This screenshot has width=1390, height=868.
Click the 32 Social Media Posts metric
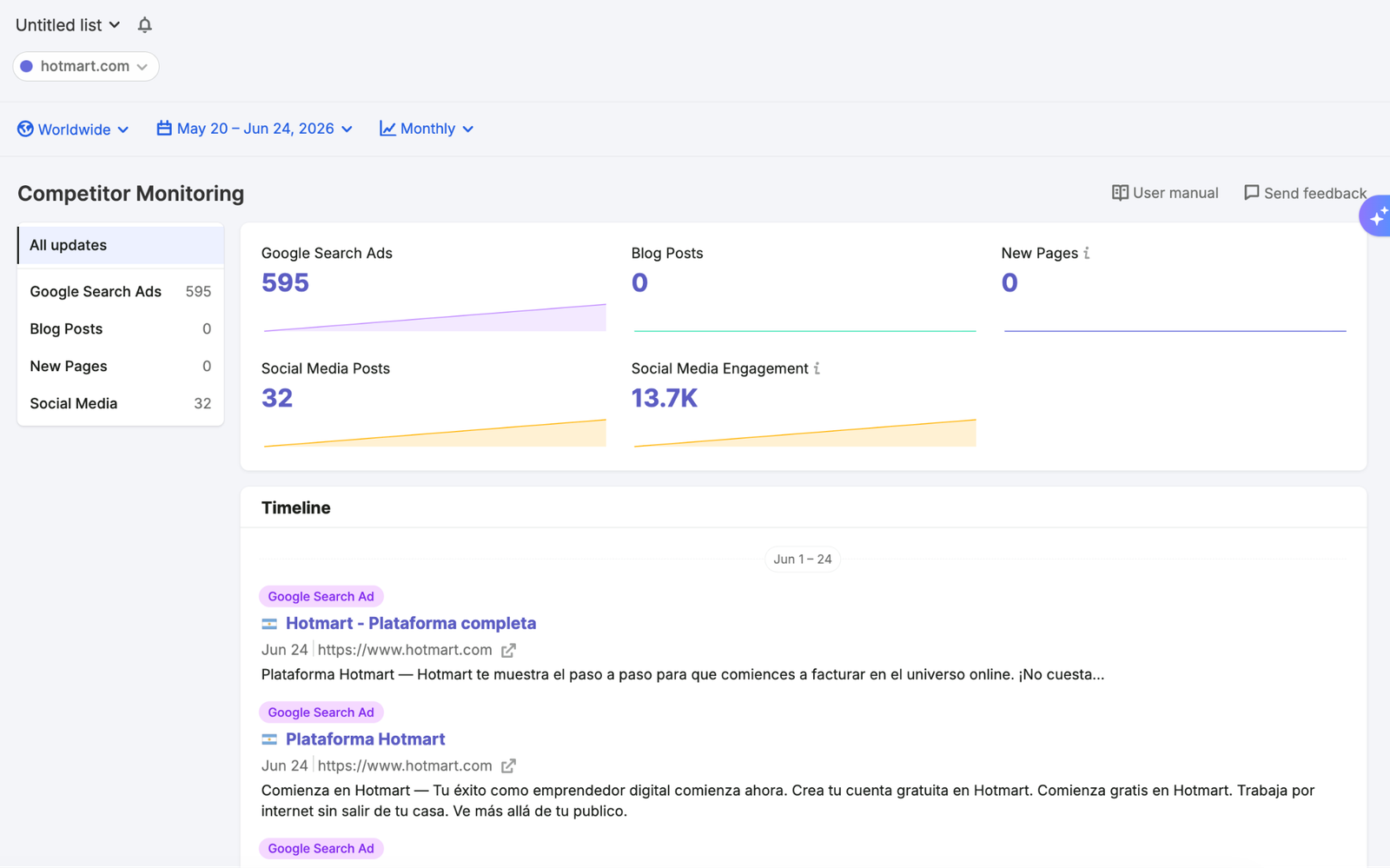[x=277, y=398]
